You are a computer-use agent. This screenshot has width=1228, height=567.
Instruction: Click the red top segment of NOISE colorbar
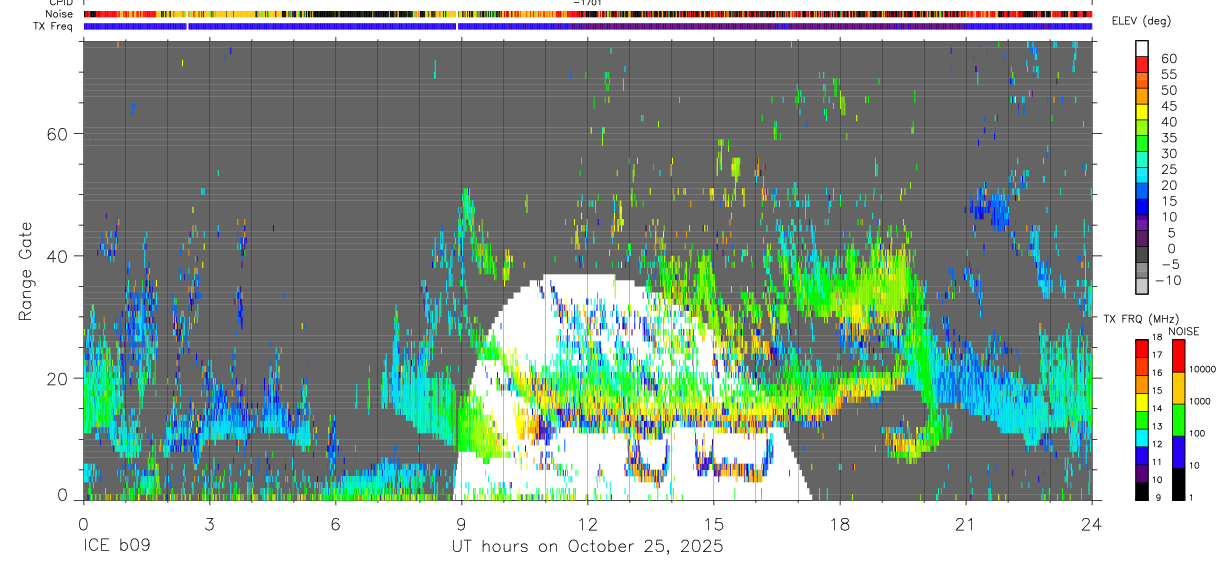tap(1179, 354)
